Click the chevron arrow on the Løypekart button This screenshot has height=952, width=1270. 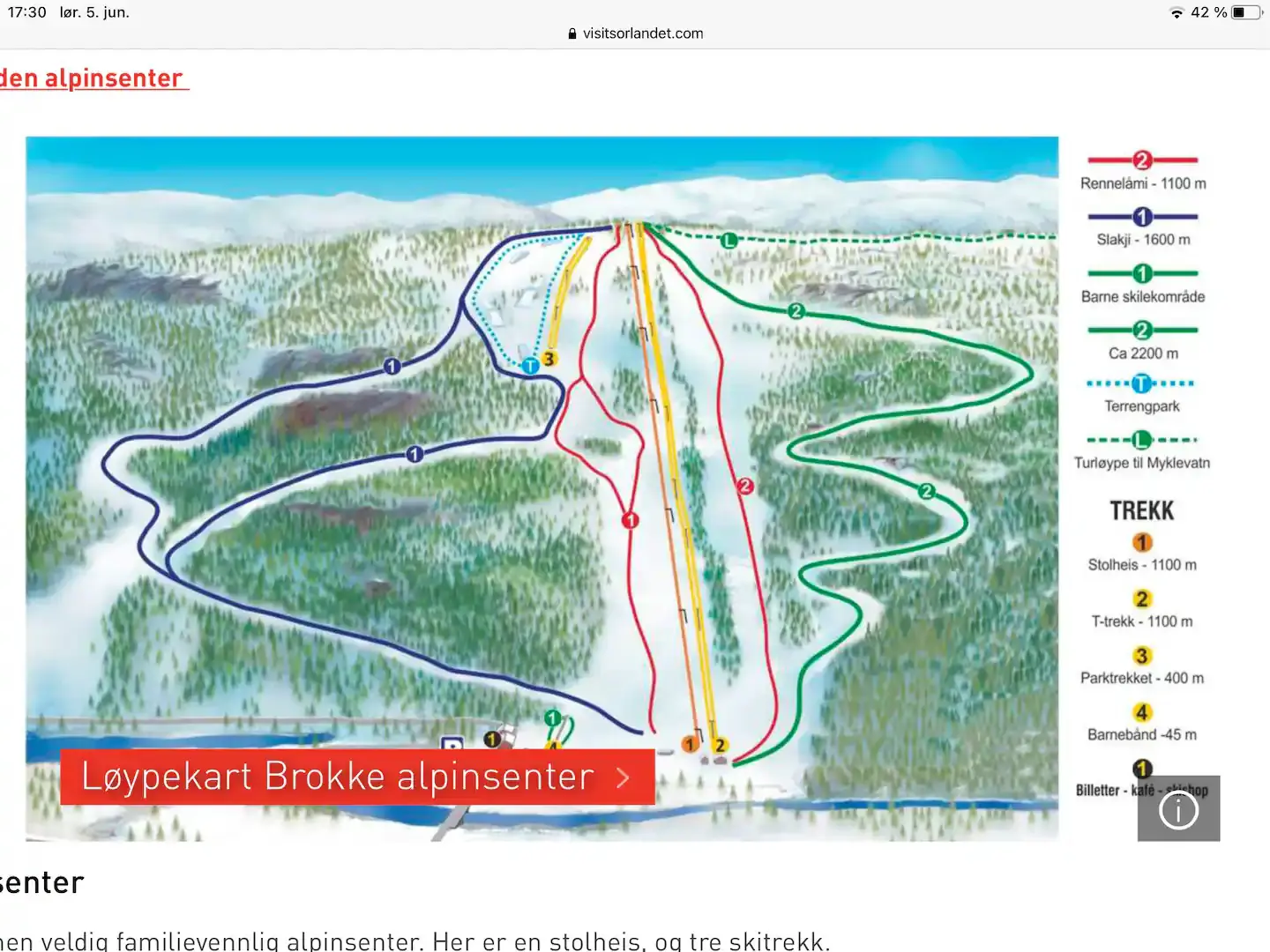click(624, 777)
